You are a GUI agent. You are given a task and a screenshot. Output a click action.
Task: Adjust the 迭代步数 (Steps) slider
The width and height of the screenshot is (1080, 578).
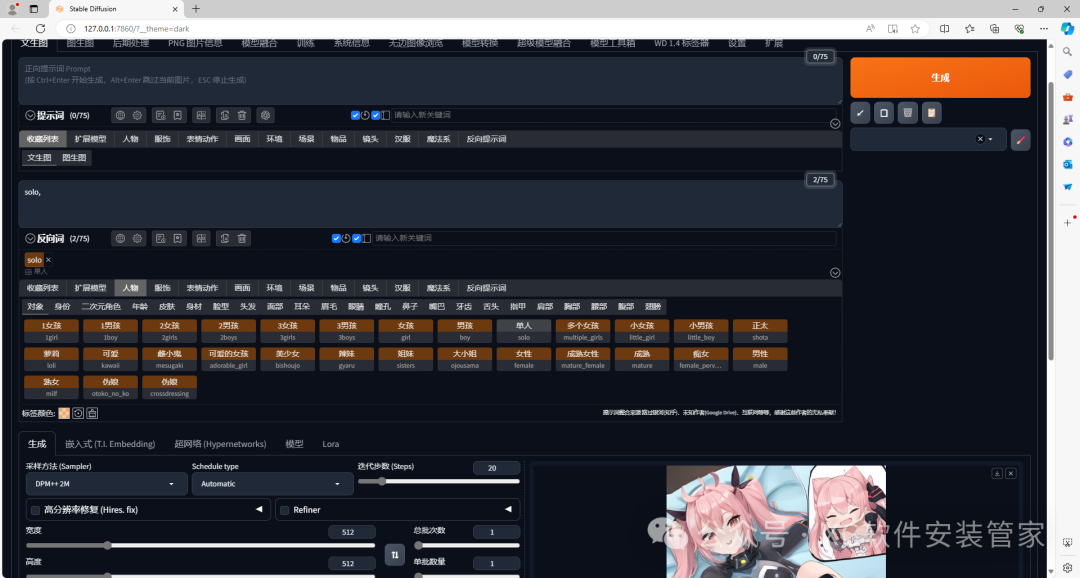[439, 482]
